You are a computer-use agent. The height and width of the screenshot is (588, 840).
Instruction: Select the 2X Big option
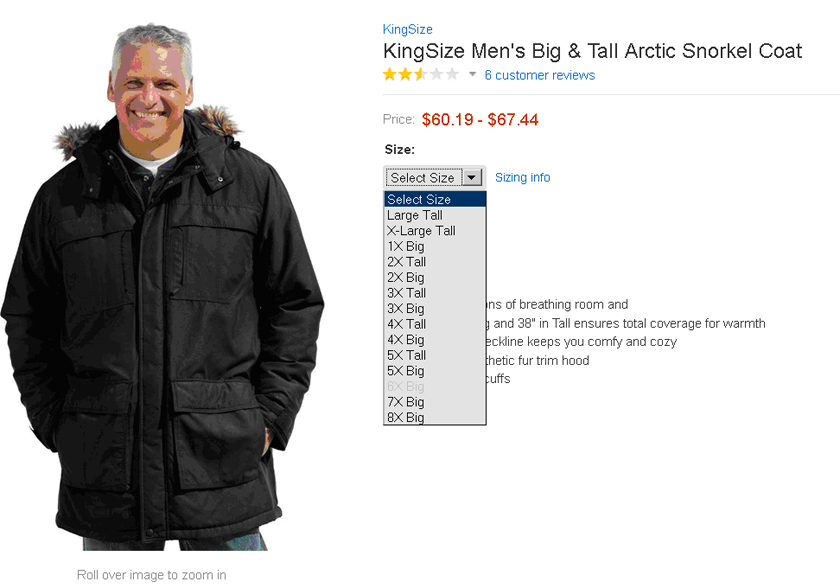point(406,278)
